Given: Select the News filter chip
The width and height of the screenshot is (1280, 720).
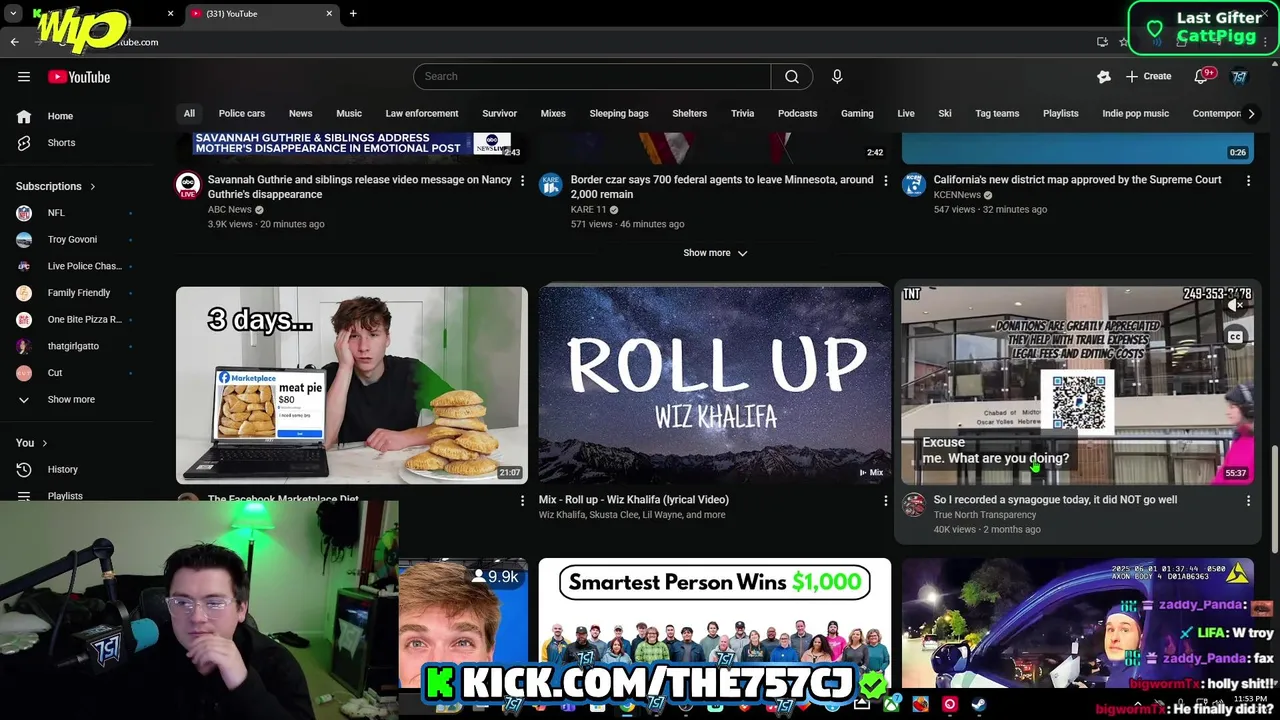Looking at the screenshot, I should point(301,114).
